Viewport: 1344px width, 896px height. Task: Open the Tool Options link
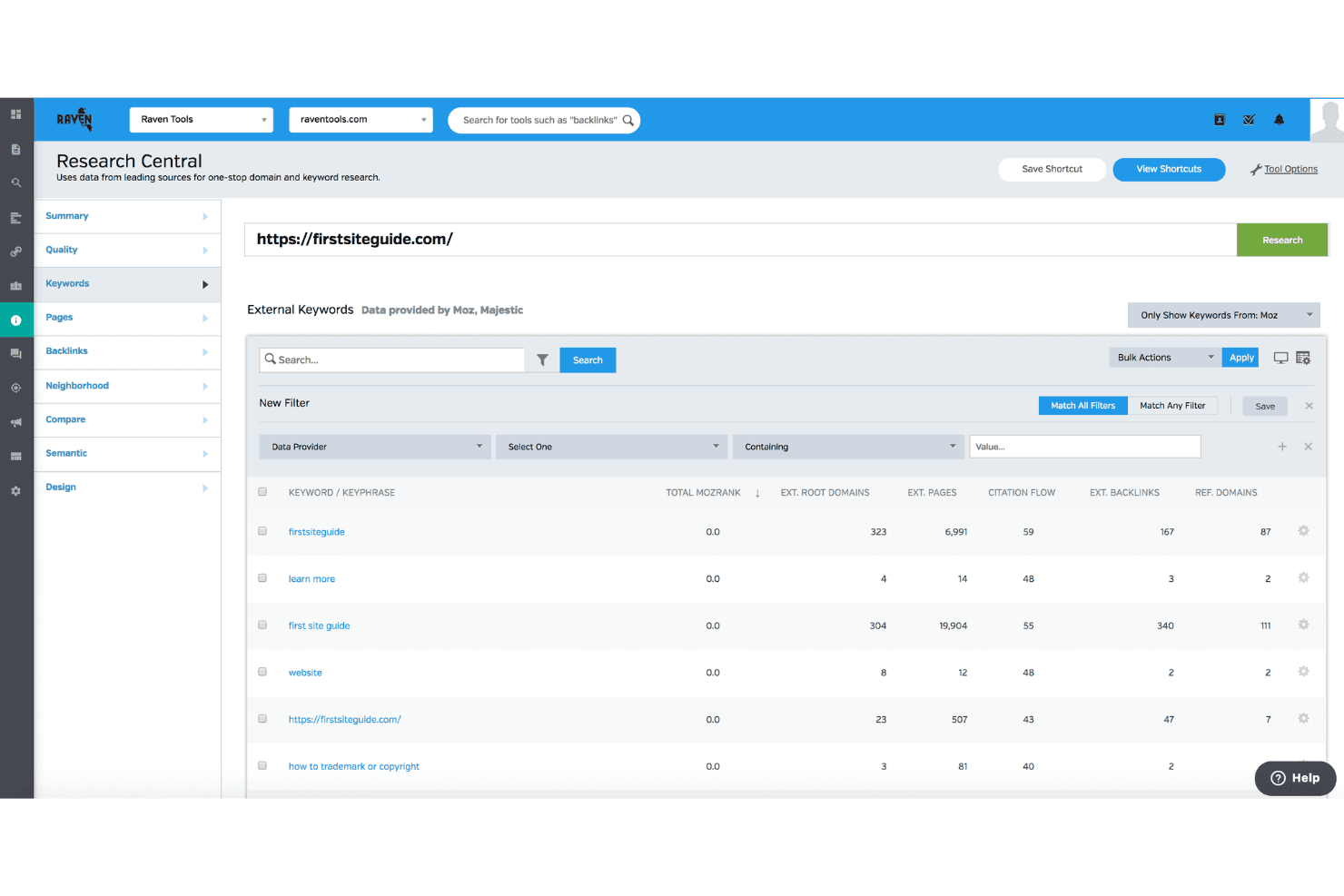[x=1290, y=169]
